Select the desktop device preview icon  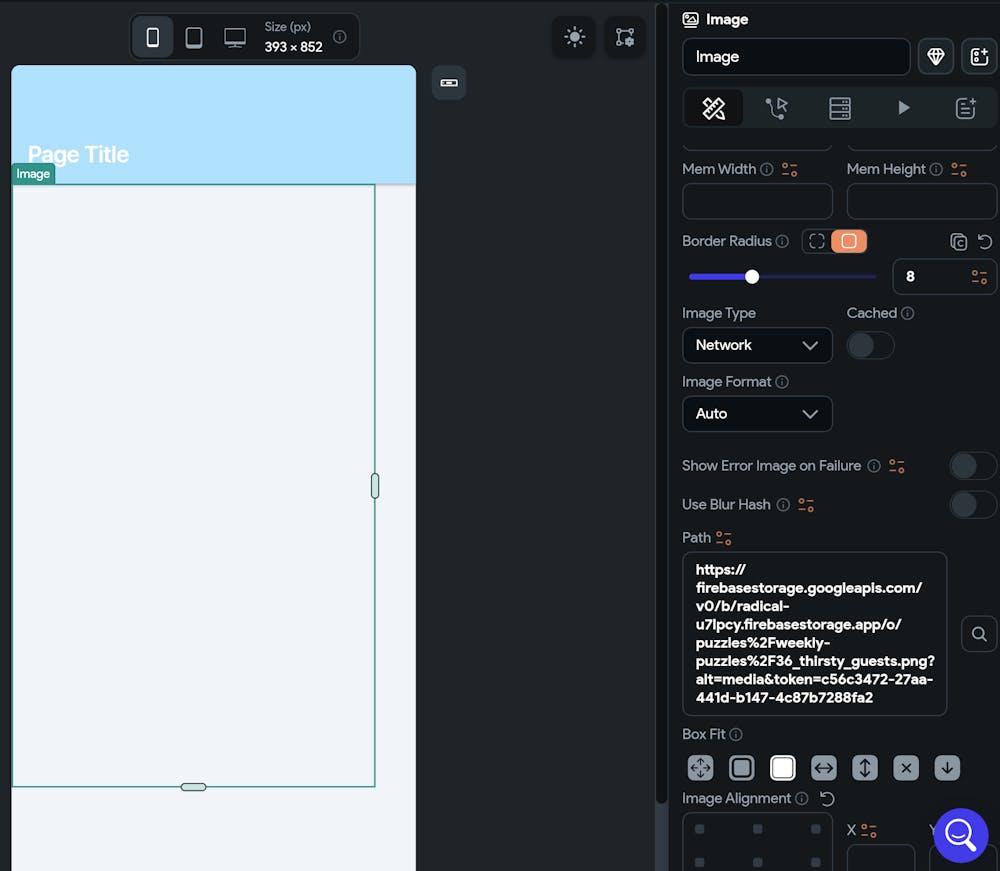235,37
